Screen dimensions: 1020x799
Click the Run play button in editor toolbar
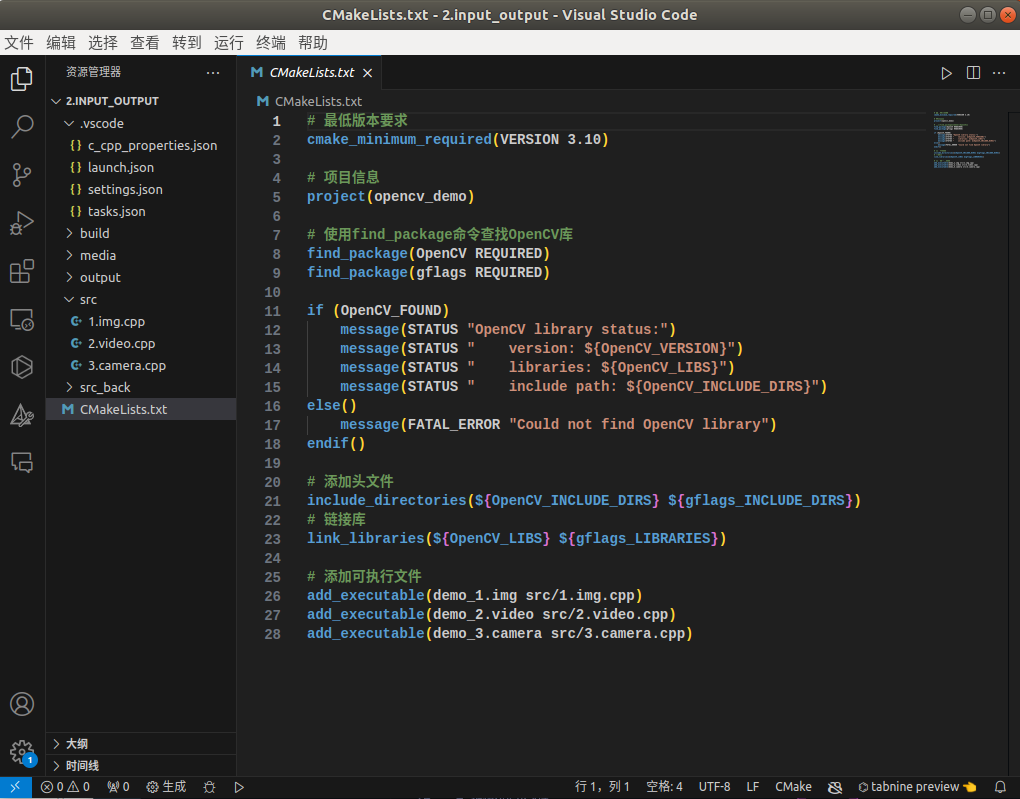pyautogui.click(x=946, y=73)
